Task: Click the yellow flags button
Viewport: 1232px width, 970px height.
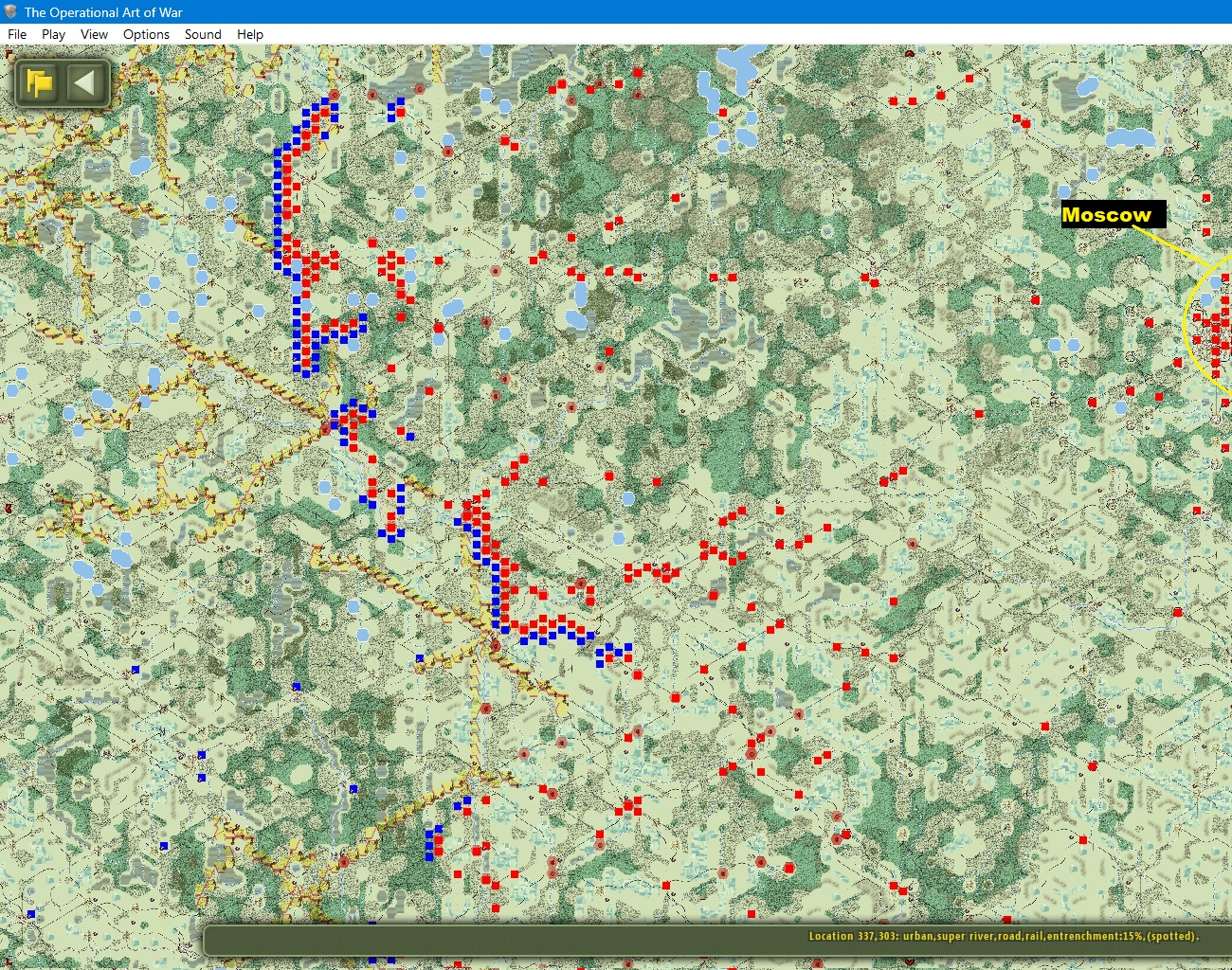Action: point(40,83)
